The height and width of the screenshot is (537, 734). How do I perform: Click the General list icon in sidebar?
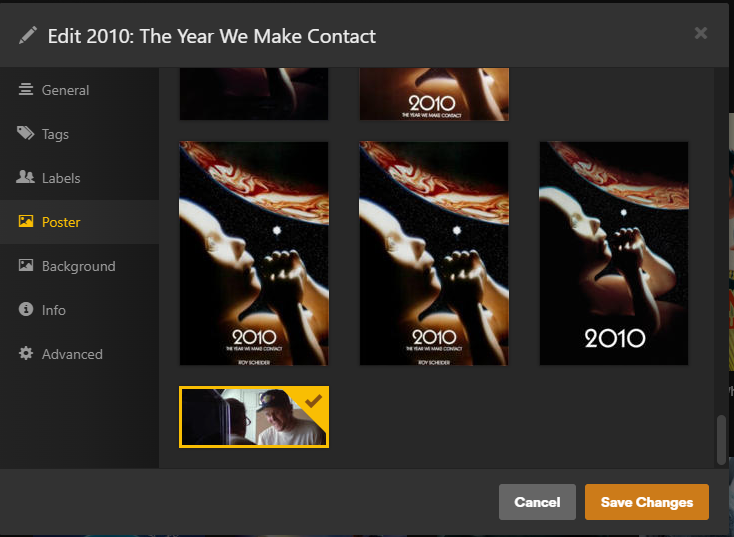[x=26, y=89]
